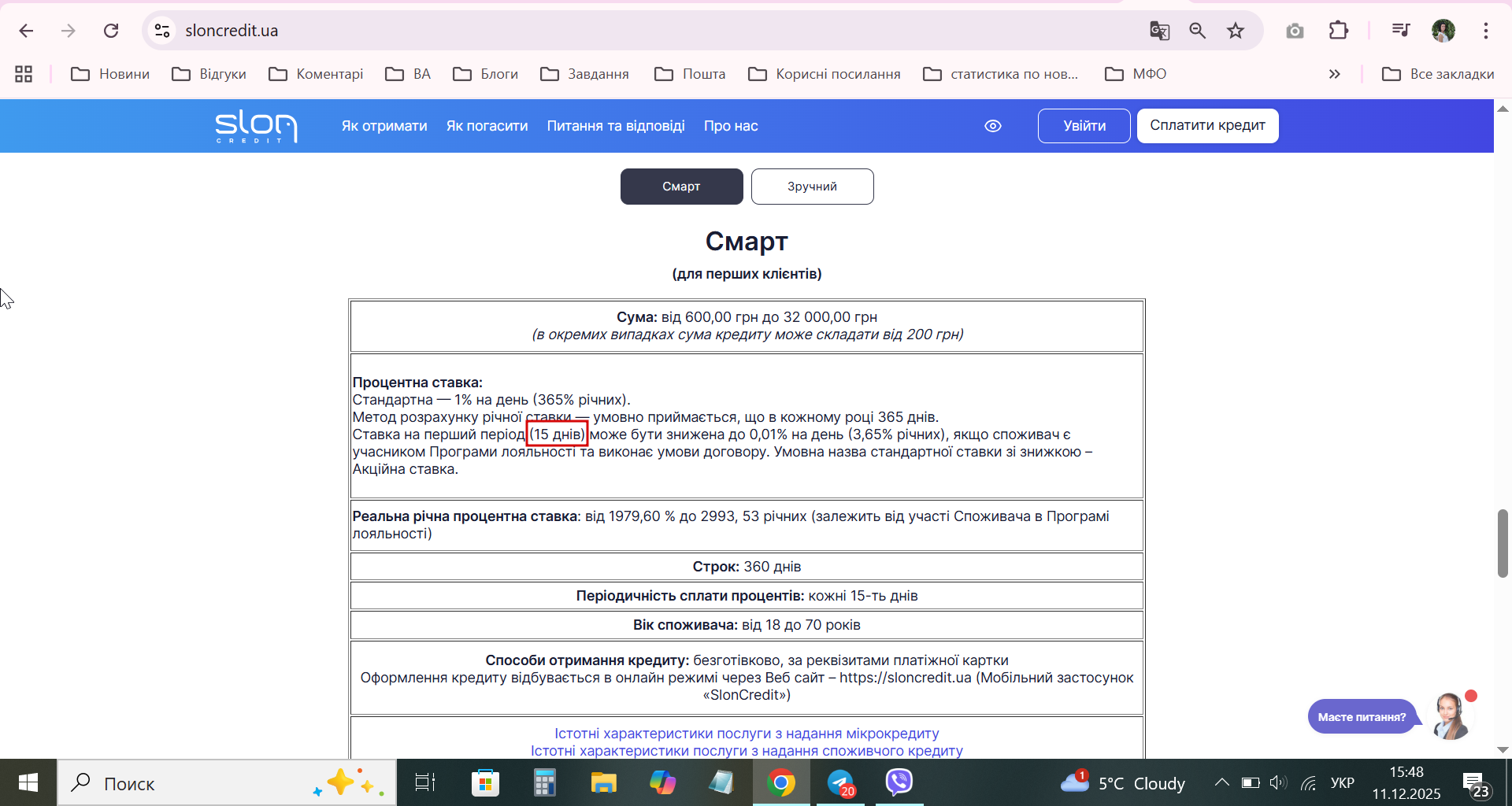
Task: Open the Завдання bookmark folder
Action: point(584,74)
